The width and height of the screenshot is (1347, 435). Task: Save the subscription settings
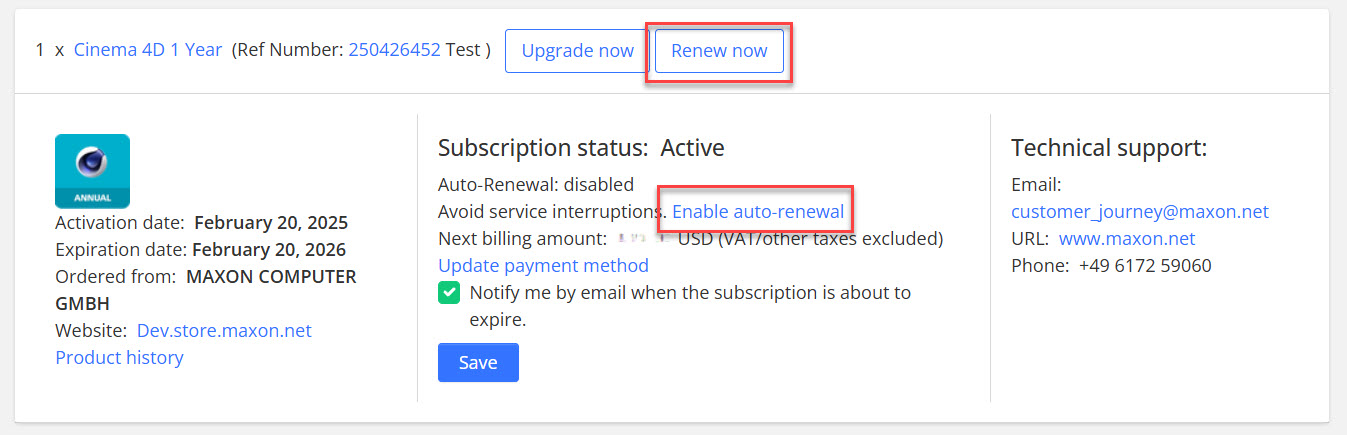[x=478, y=363]
